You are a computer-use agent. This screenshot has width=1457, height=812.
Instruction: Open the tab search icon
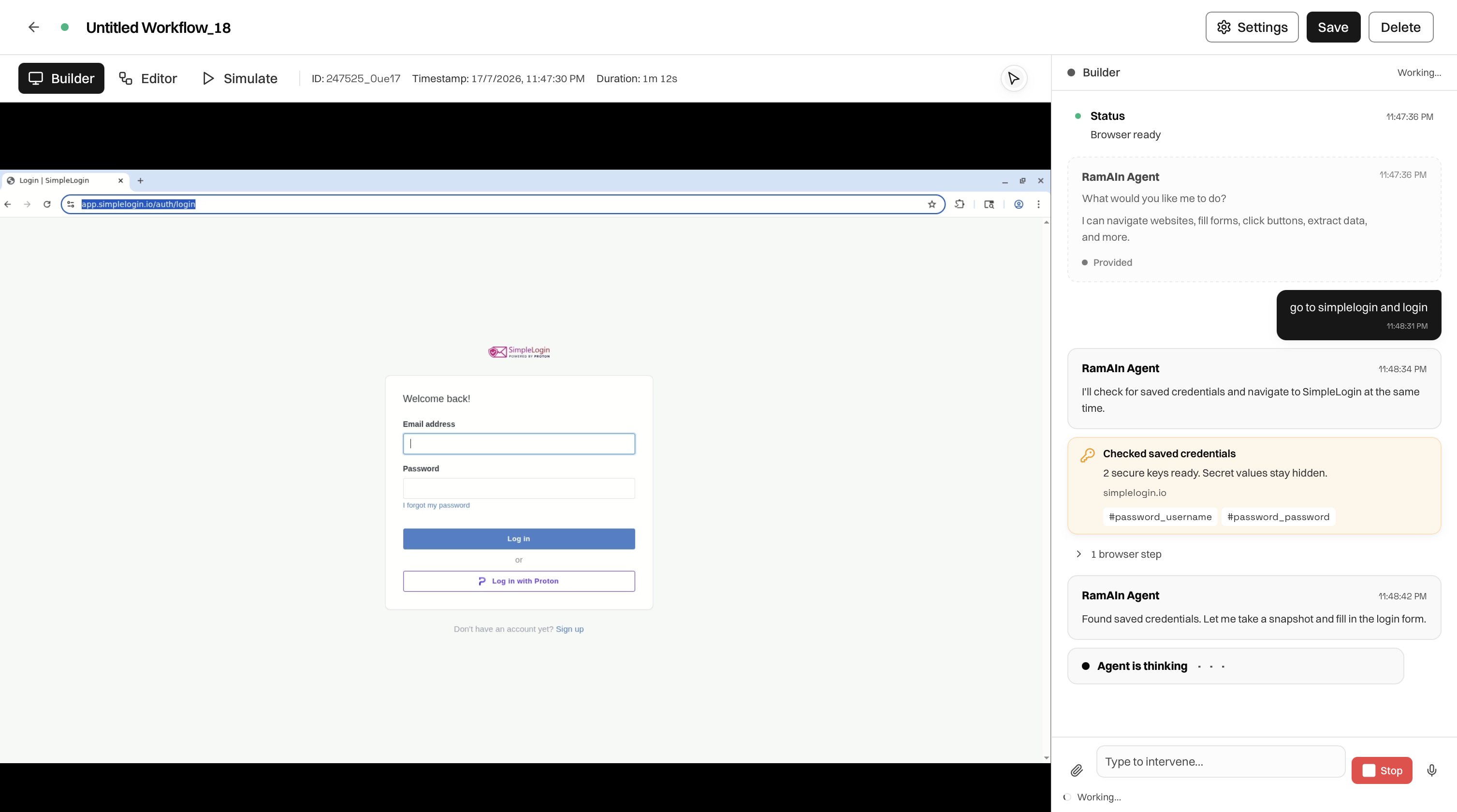[x=989, y=204]
